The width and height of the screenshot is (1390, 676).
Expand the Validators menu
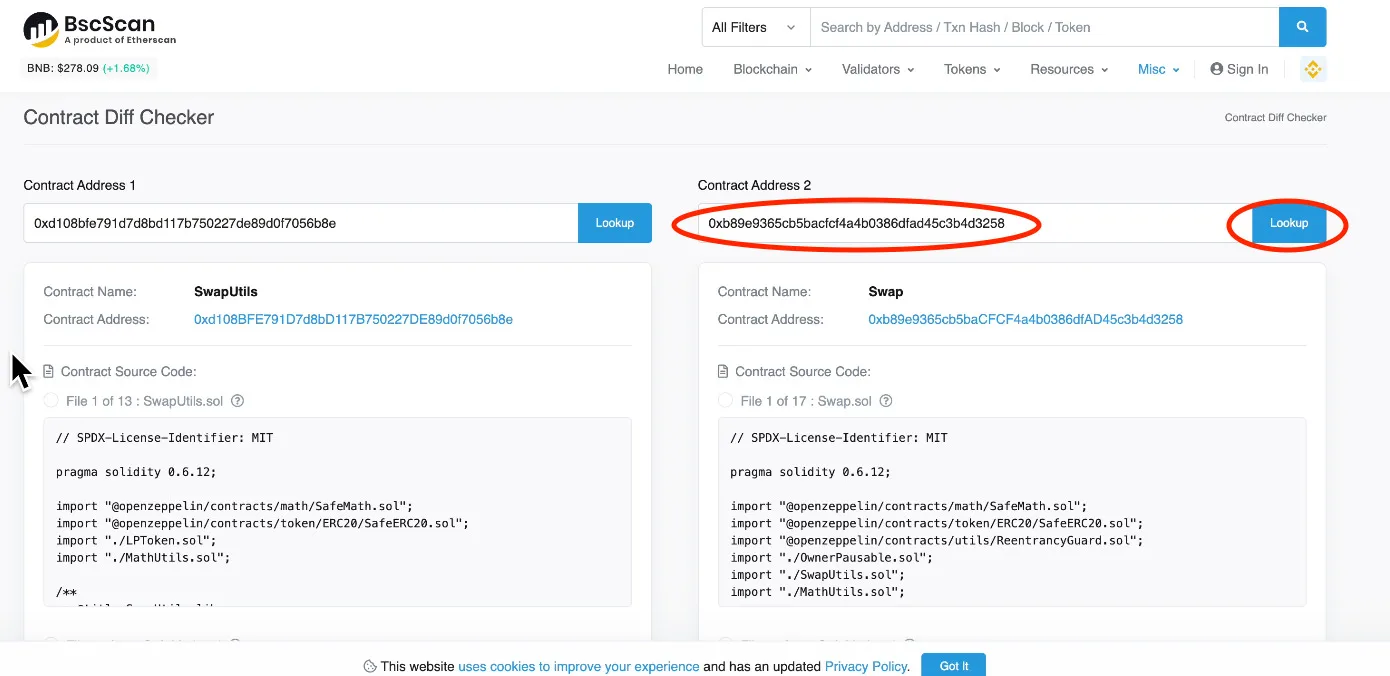coord(878,69)
